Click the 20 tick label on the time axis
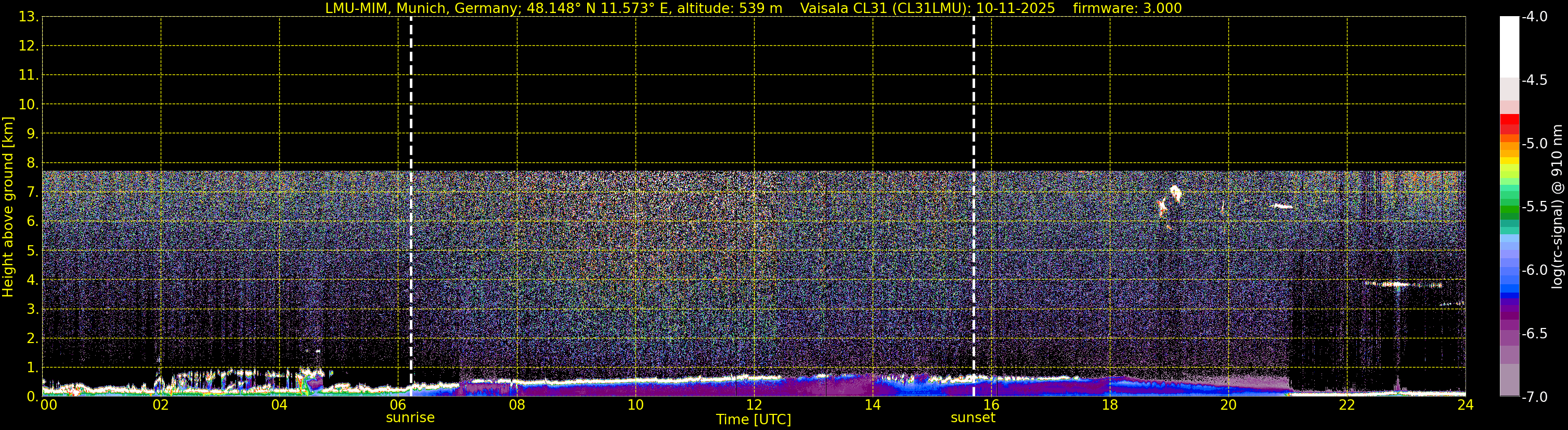The image size is (1568, 430). (x=1228, y=405)
